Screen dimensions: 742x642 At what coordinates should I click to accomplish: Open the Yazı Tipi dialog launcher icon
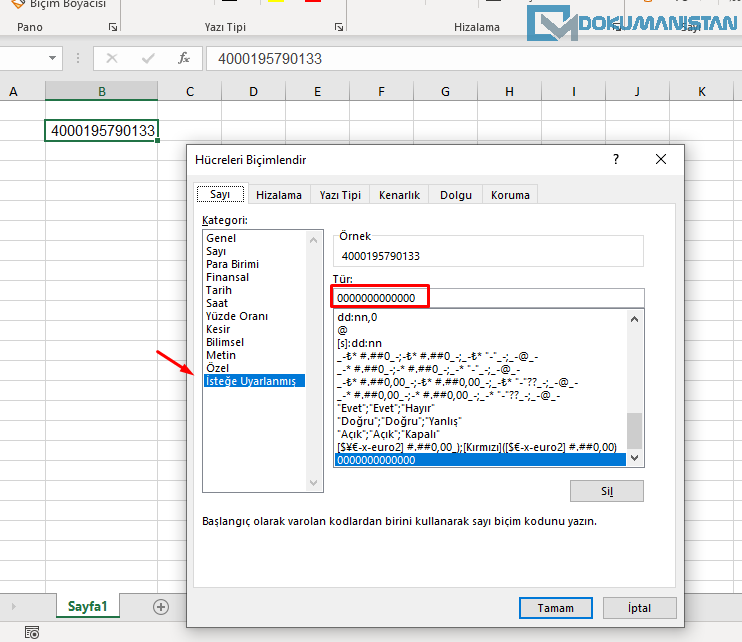(x=339, y=27)
